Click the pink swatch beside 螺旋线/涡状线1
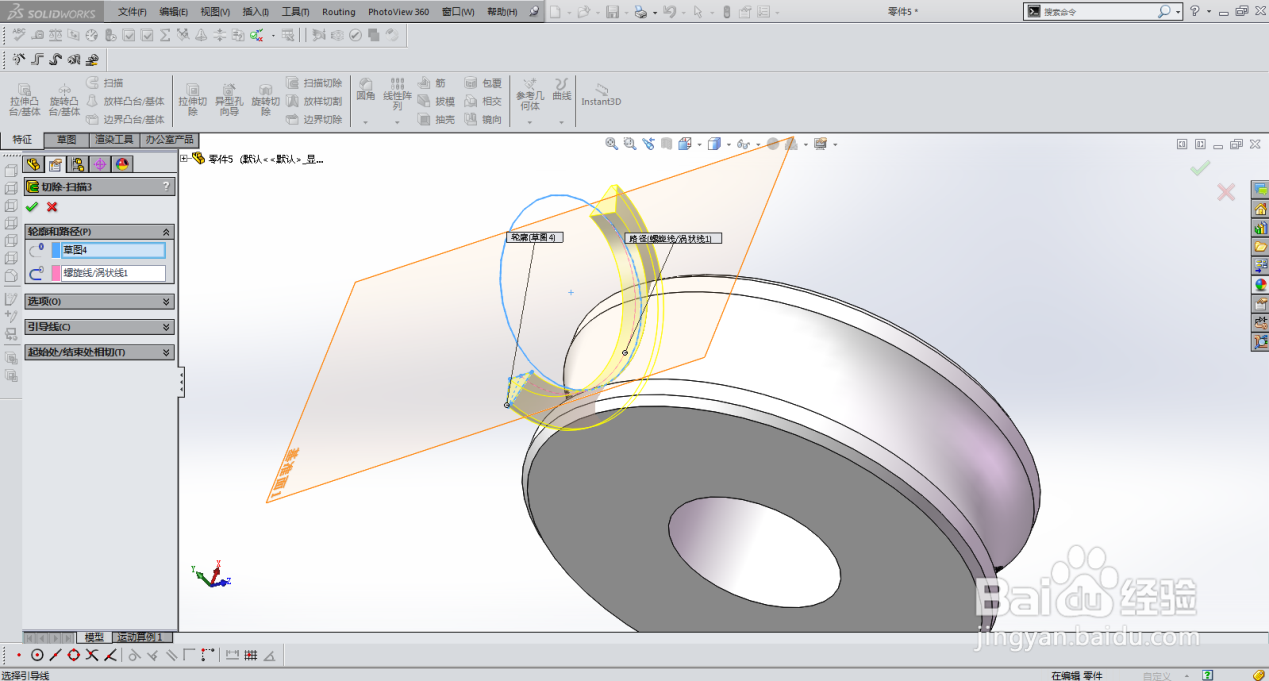Screen dimensions: 1269x681 tap(56, 272)
